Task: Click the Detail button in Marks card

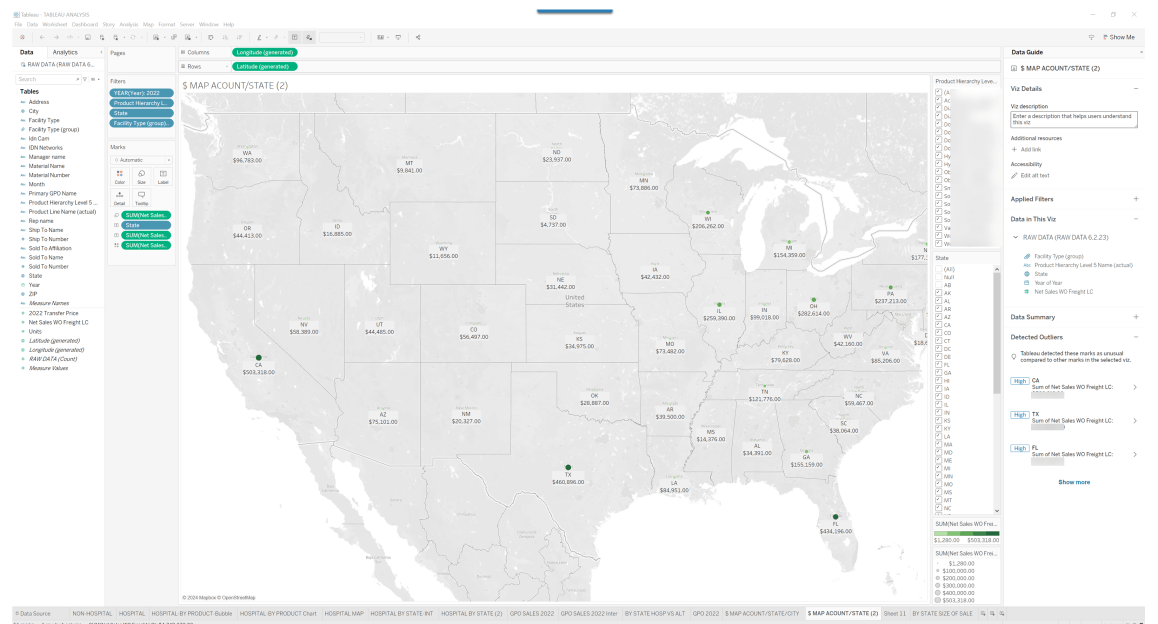Action: coord(120,198)
